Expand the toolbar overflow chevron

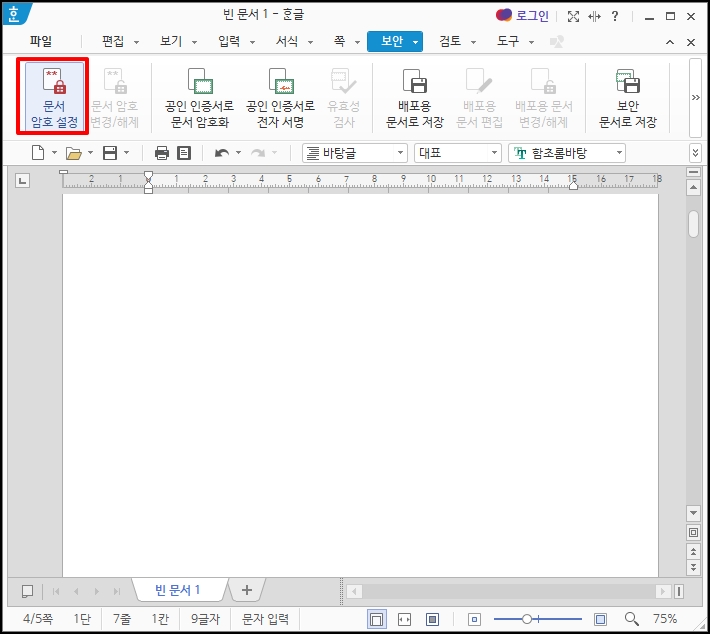[696, 153]
